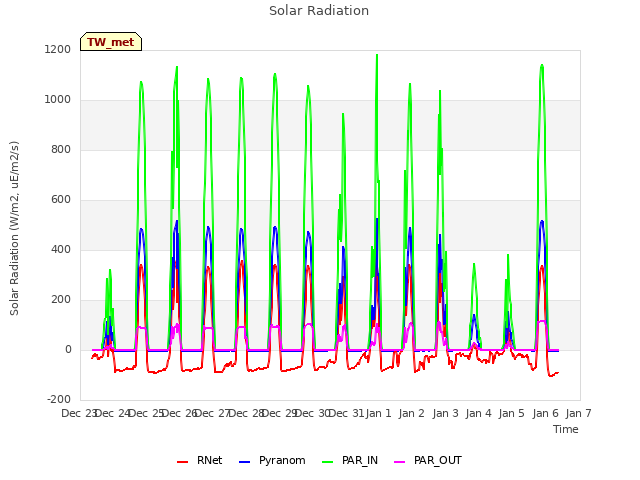Toggle the Pyranom legend entry
This screenshot has height=480, width=640.
click(x=272, y=460)
